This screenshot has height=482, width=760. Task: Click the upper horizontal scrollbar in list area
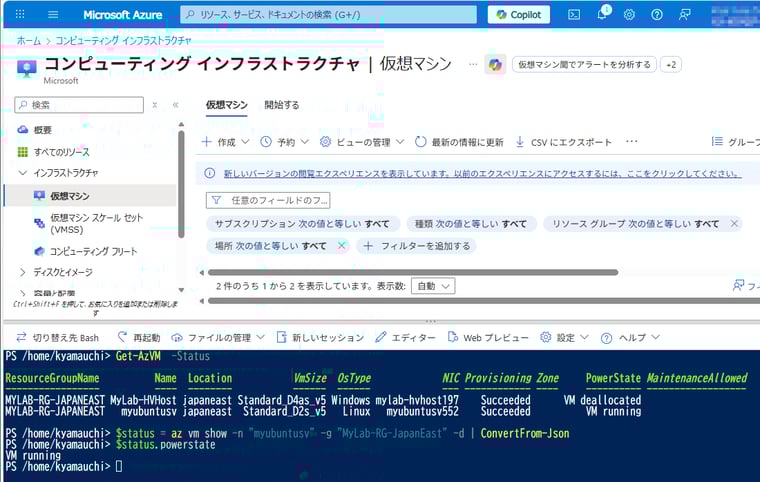click(413, 273)
